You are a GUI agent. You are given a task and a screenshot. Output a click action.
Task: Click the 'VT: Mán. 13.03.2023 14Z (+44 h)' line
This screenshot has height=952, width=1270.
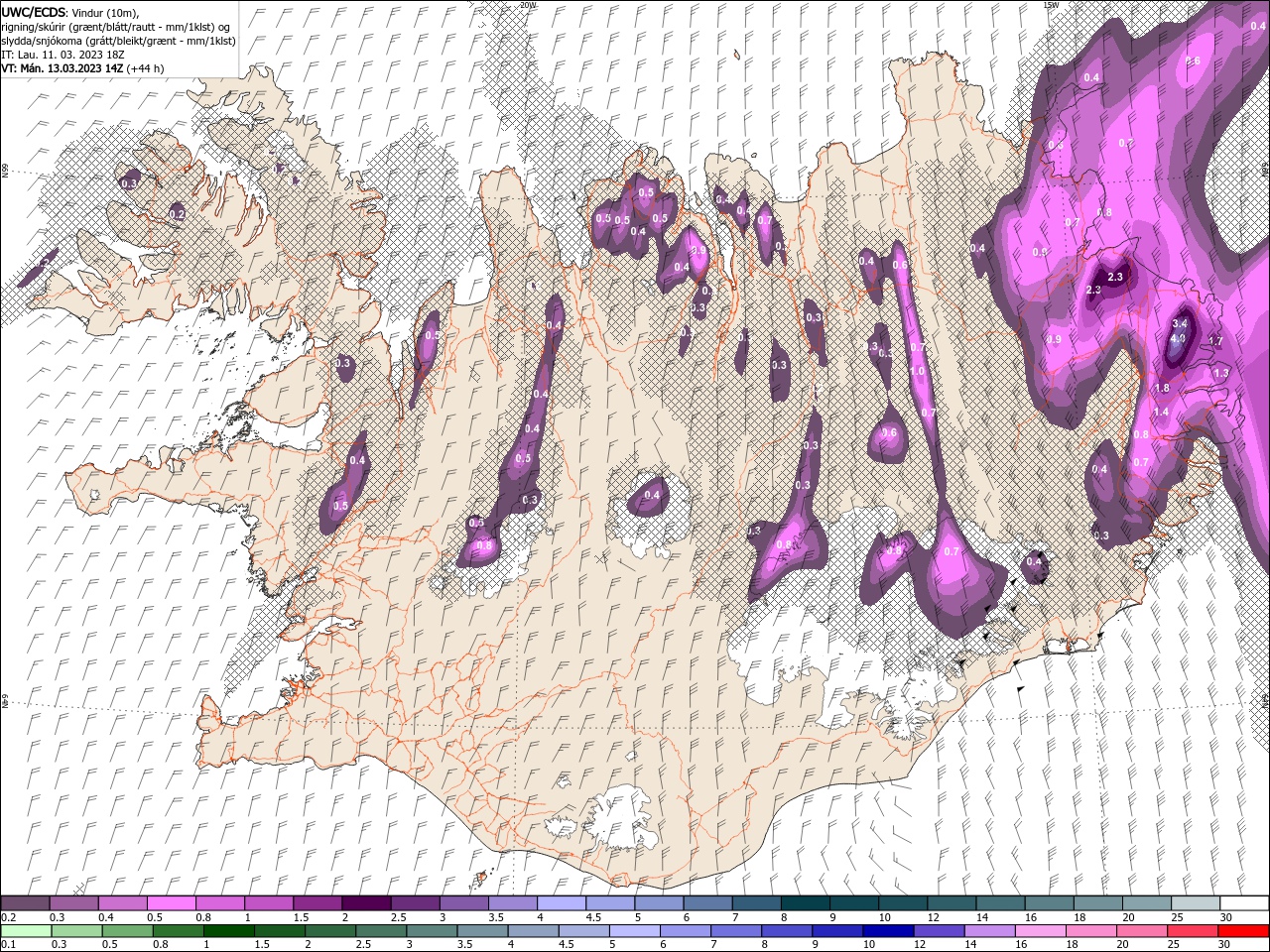[83, 68]
